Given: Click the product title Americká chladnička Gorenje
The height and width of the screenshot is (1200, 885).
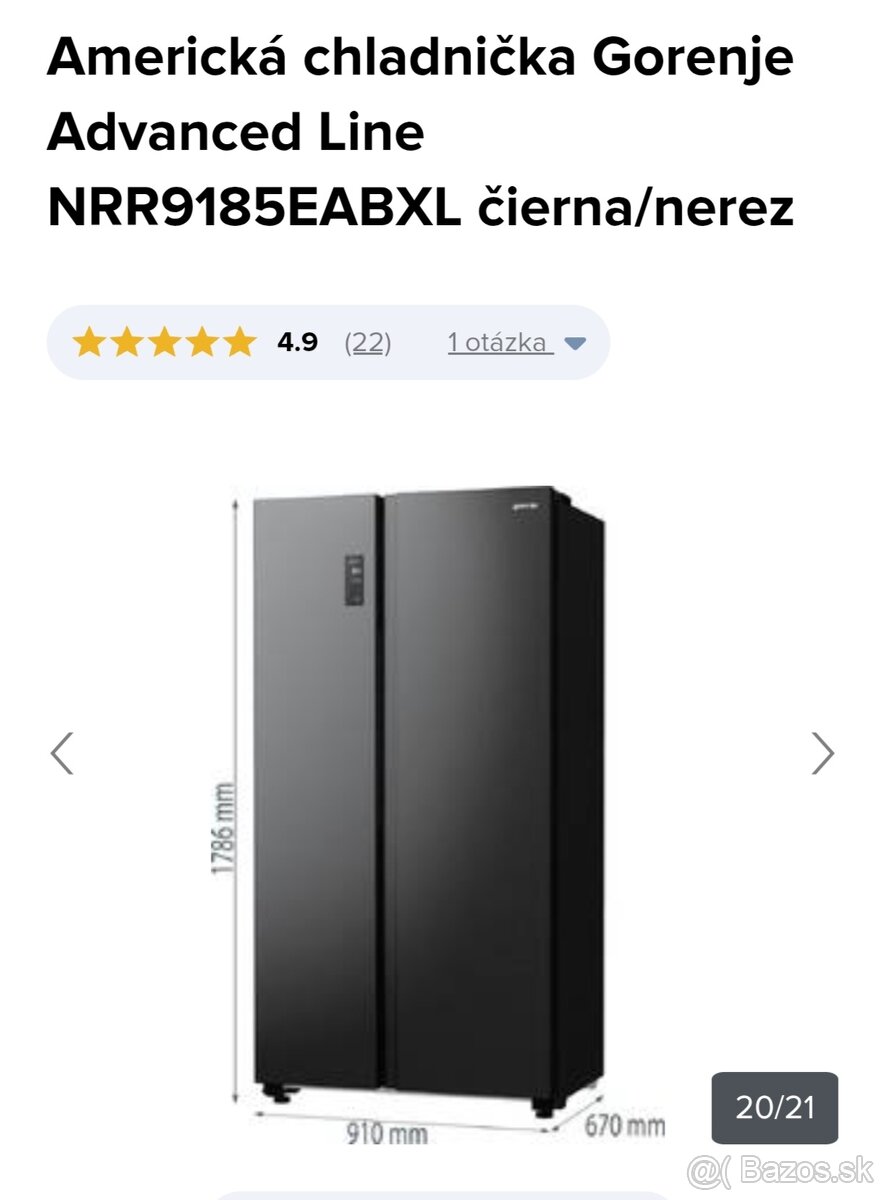Looking at the screenshot, I should click(420, 58).
